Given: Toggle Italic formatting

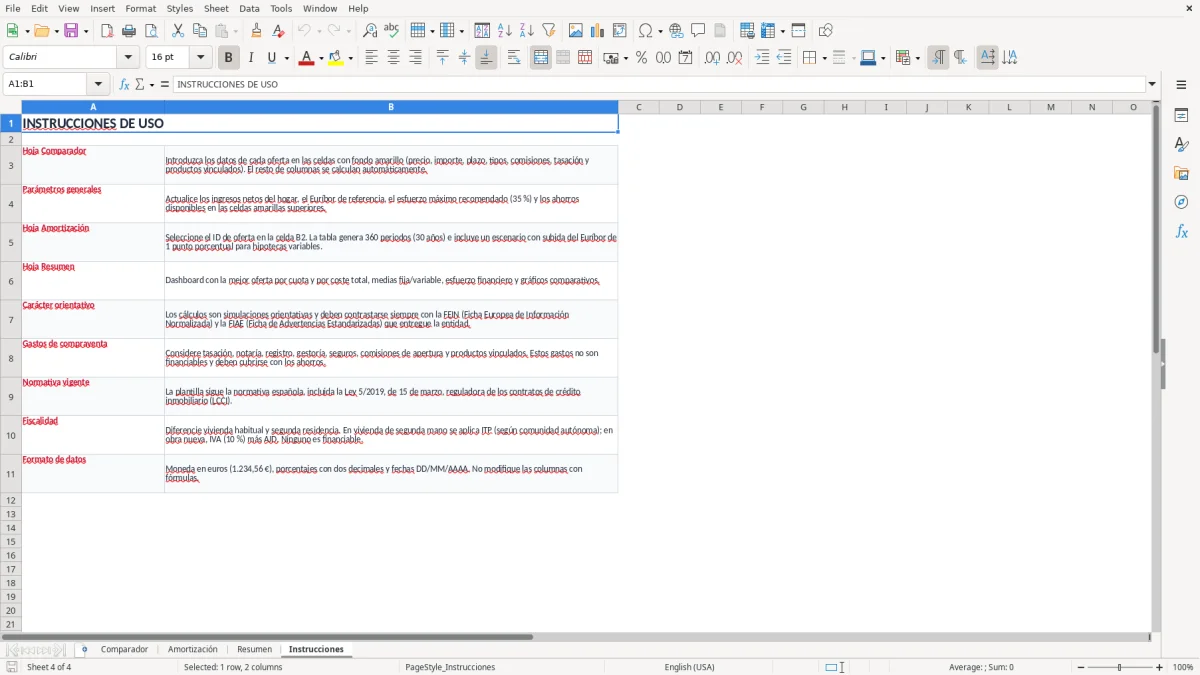Looking at the screenshot, I should click(251, 58).
